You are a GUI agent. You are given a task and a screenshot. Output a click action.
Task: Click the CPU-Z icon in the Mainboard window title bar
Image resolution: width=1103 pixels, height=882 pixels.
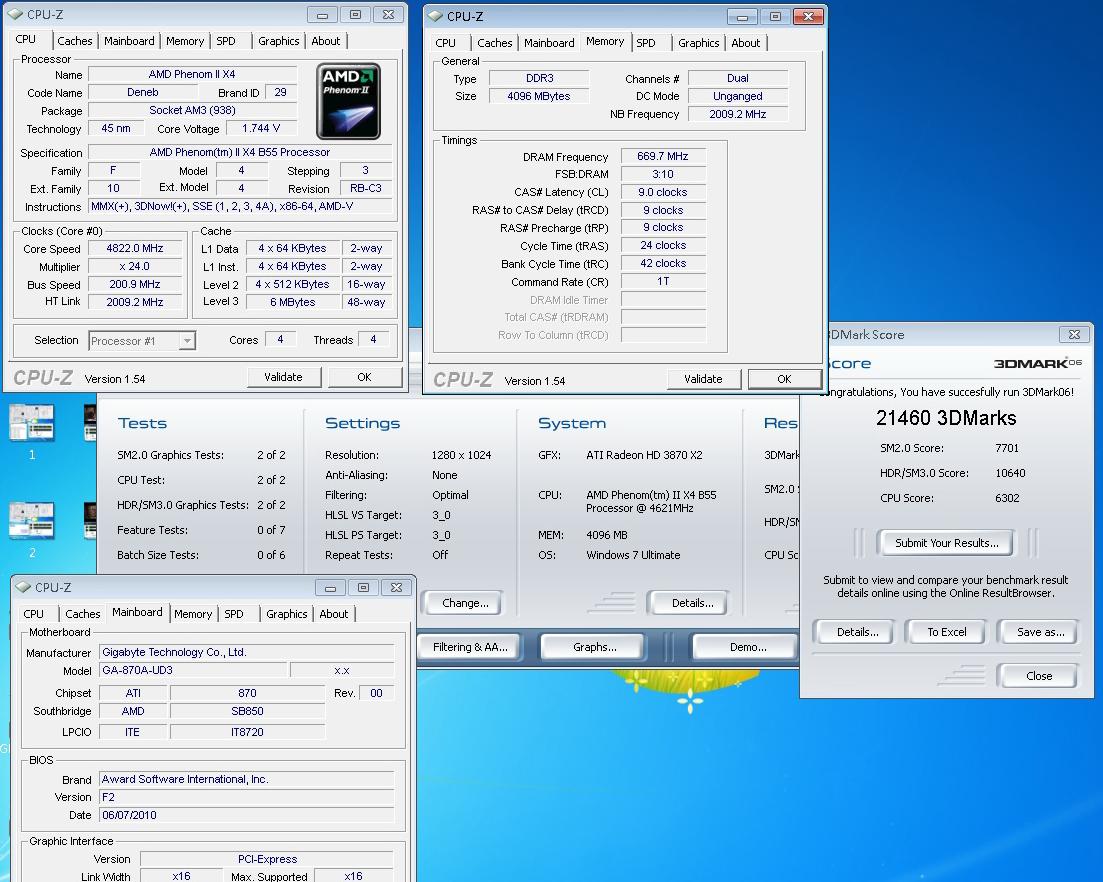(23, 587)
